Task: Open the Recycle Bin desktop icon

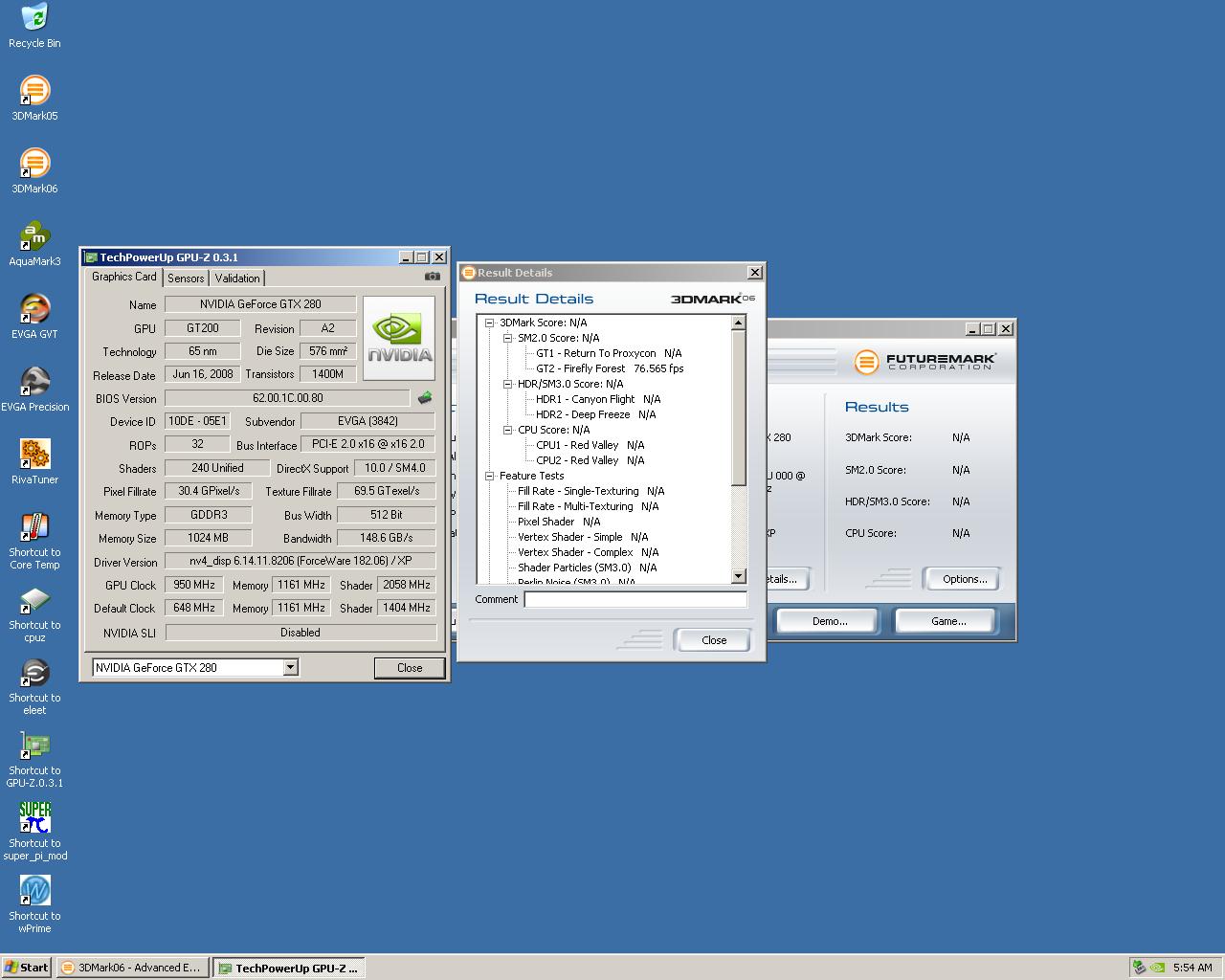Action: 34,26
